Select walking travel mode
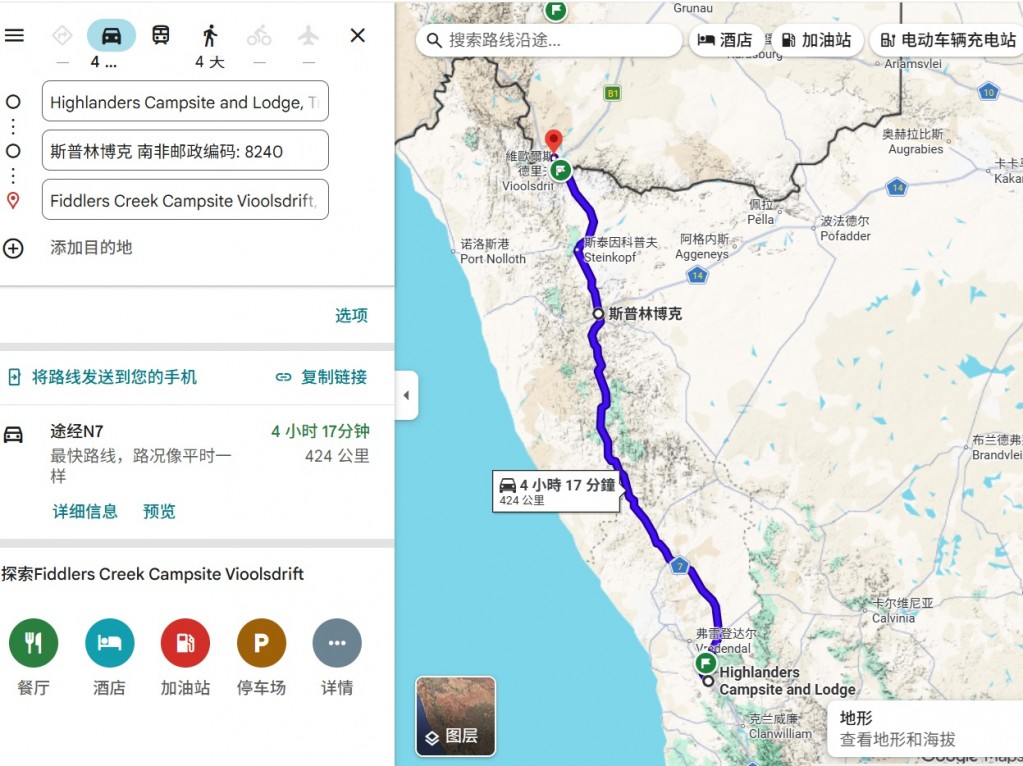 (x=209, y=36)
